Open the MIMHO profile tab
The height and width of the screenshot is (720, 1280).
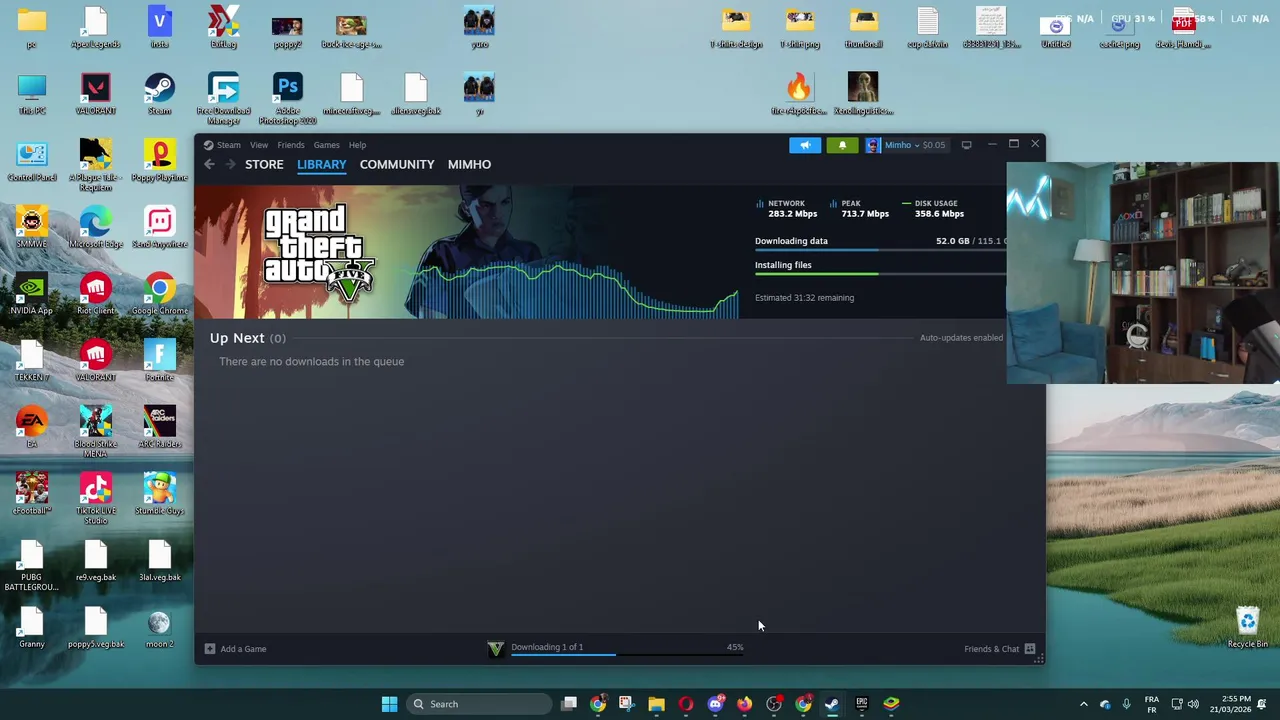click(x=469, y=164)
